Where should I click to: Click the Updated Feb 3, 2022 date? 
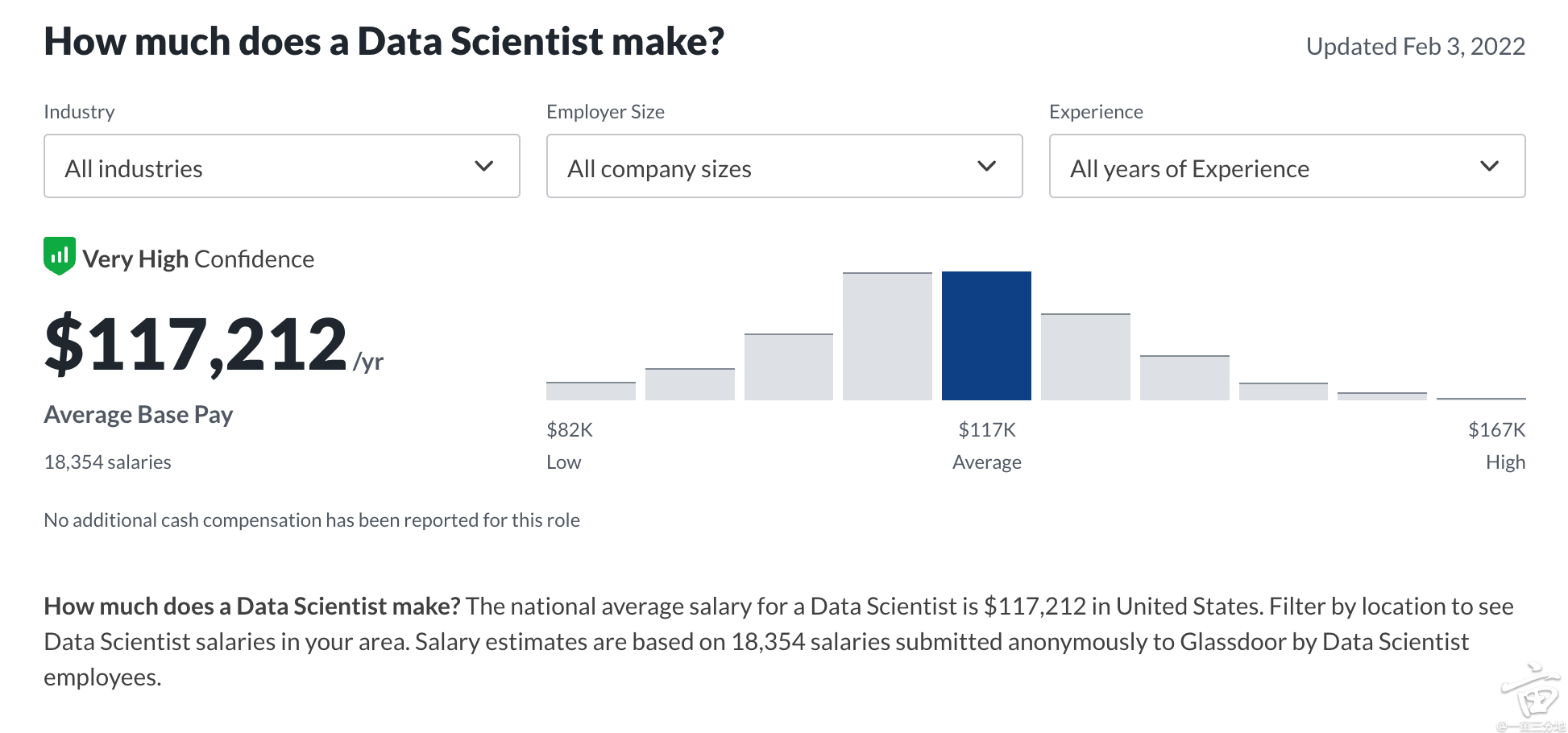click(1415, 47)
